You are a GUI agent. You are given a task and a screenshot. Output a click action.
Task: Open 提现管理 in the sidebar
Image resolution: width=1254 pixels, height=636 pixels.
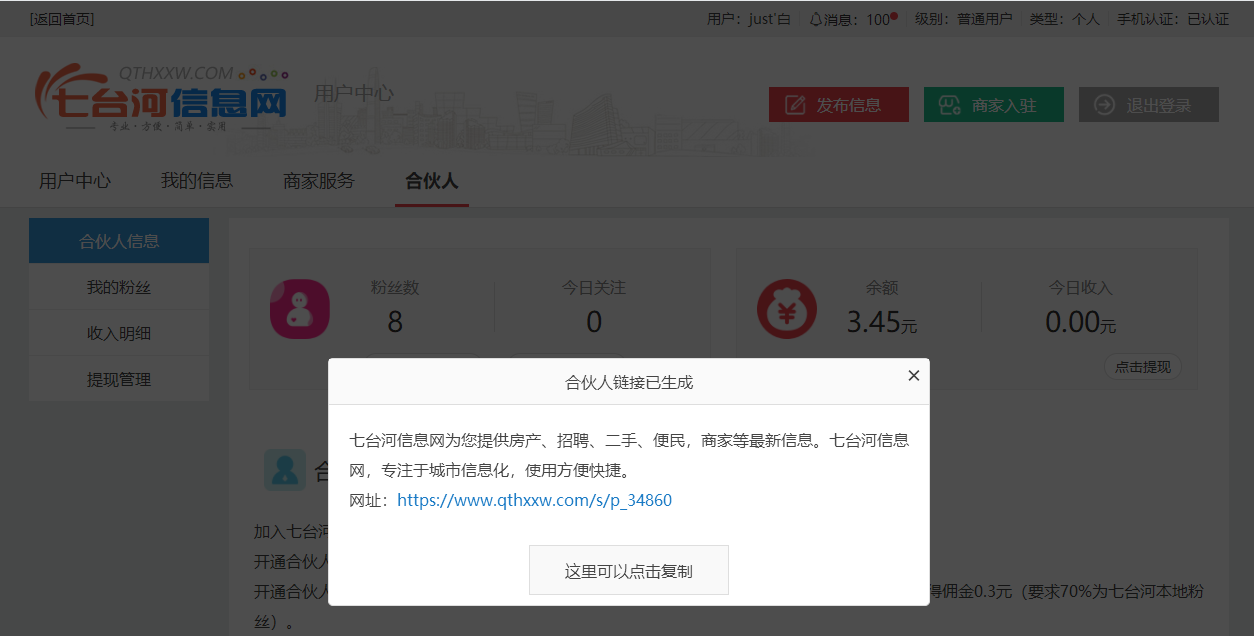pos(119,380)
